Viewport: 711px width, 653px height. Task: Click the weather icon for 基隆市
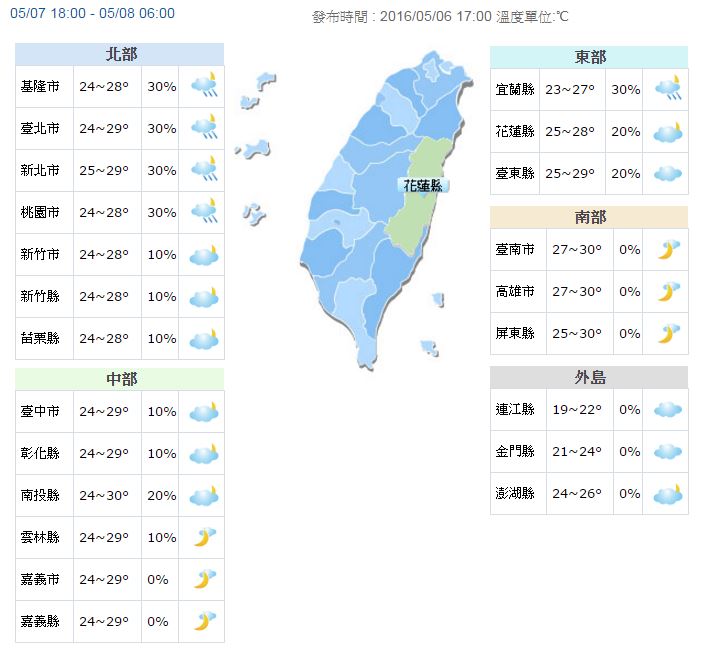204,87
